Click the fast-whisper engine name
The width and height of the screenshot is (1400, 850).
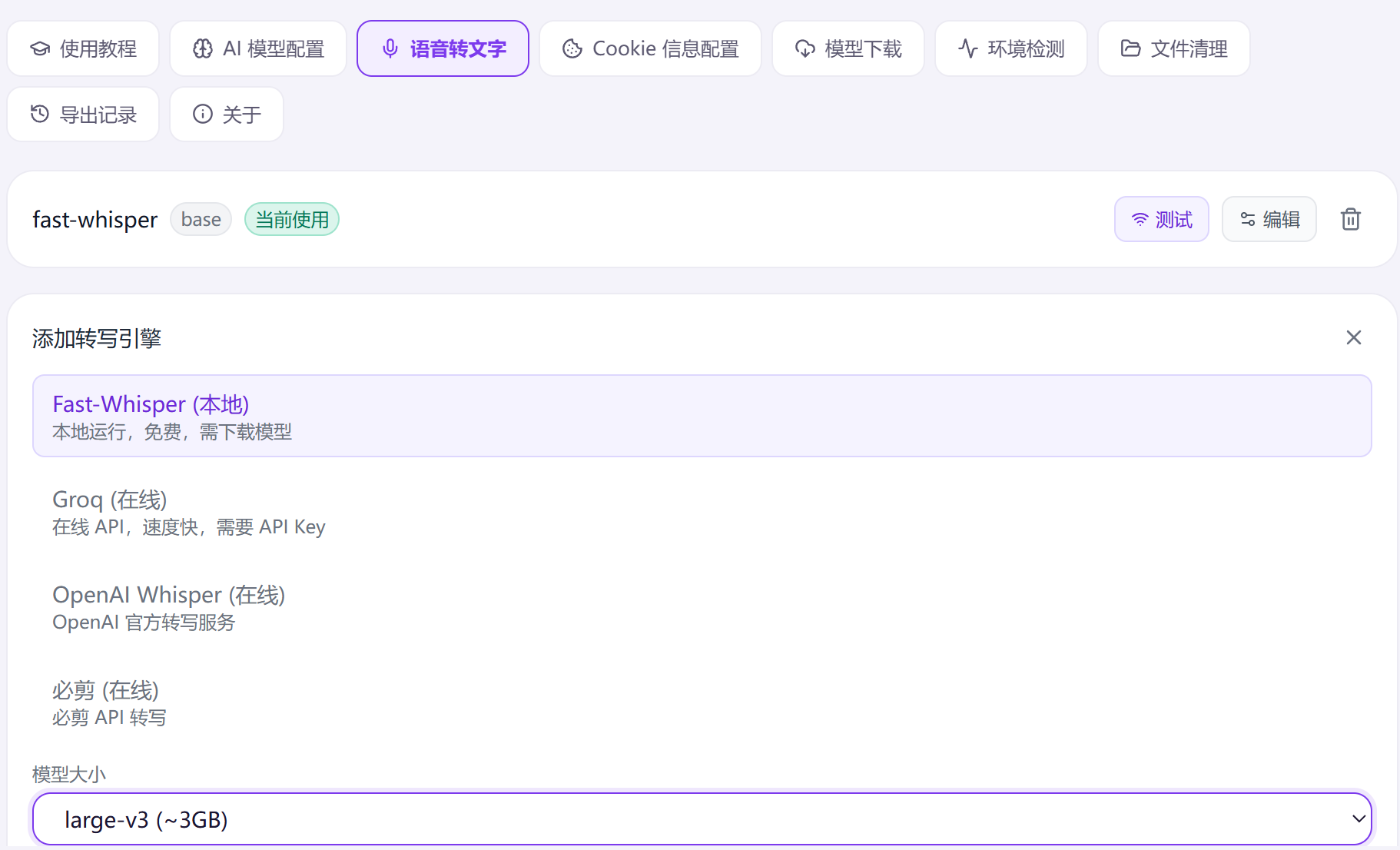tap(95, 220)
